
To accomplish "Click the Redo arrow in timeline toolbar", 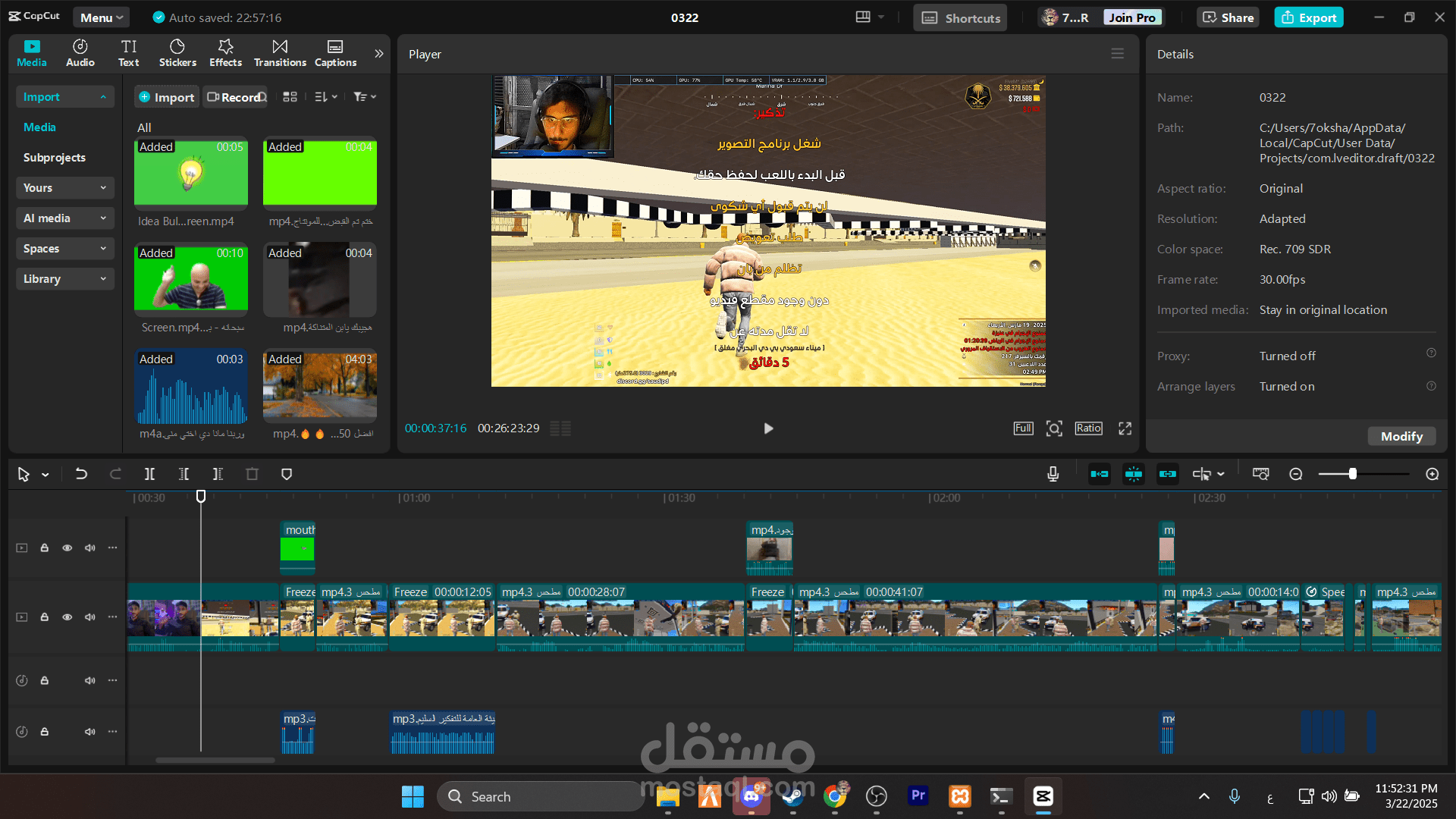I will [x=115, y=474].
